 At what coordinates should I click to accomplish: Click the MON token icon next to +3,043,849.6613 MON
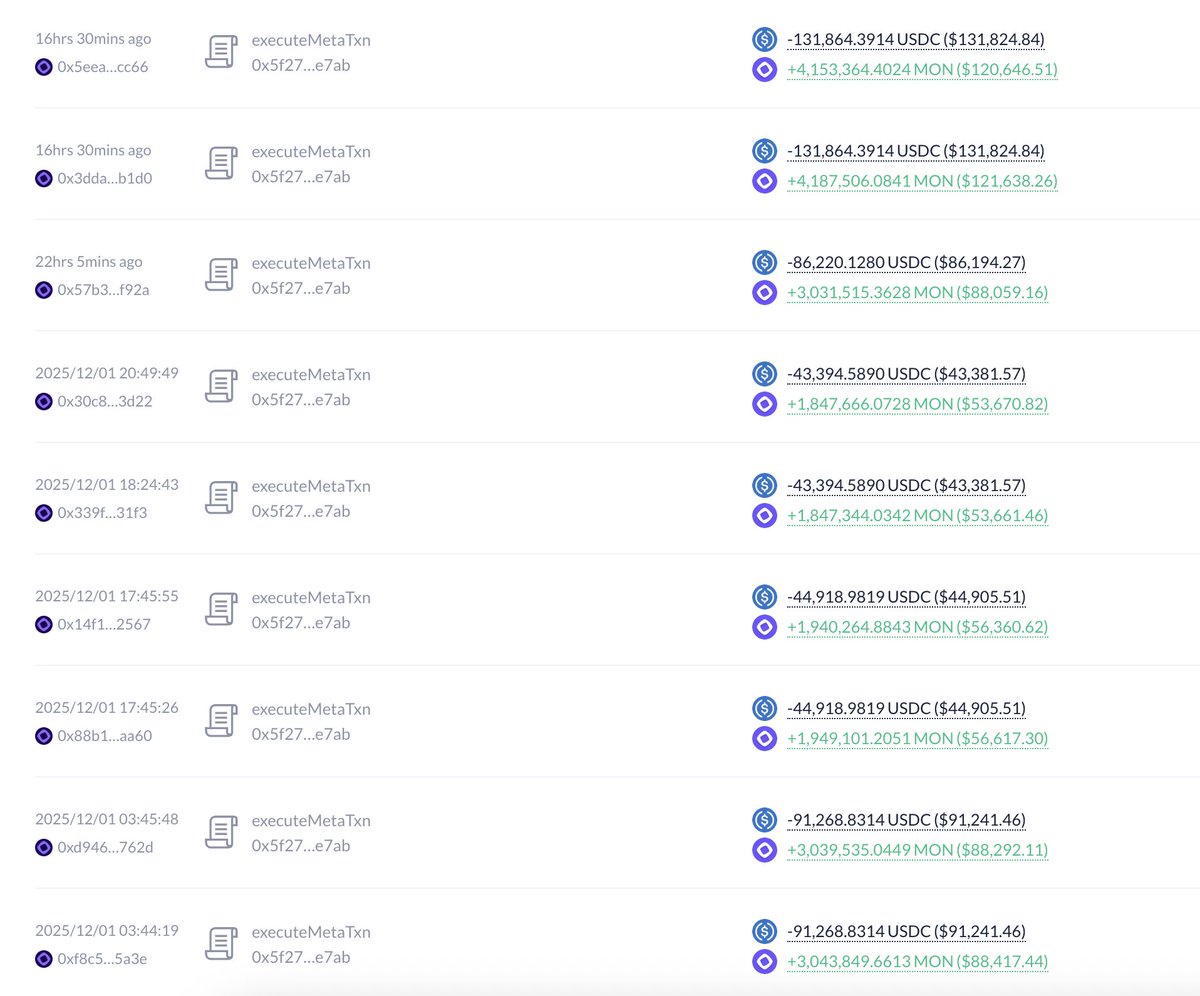[x=764, y=962]
